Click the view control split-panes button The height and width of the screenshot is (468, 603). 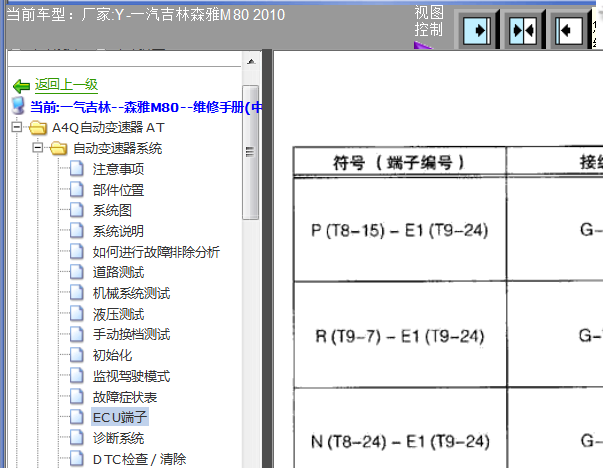click(x=523, y=30)
